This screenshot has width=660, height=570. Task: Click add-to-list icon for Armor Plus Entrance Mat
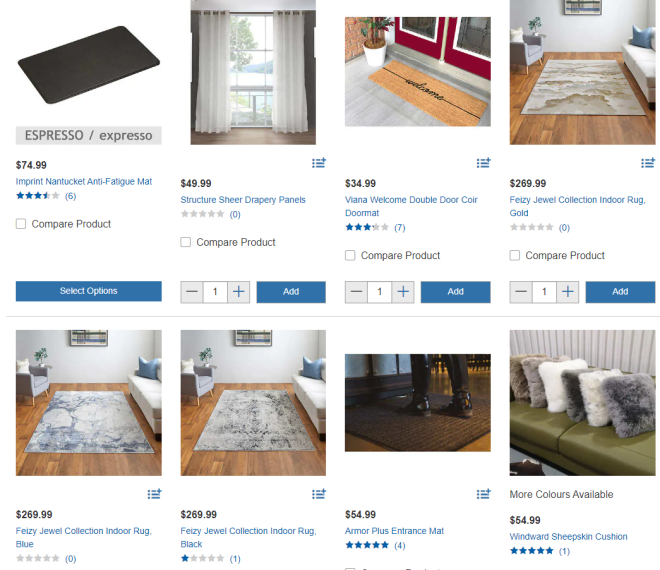coord(483,494)
